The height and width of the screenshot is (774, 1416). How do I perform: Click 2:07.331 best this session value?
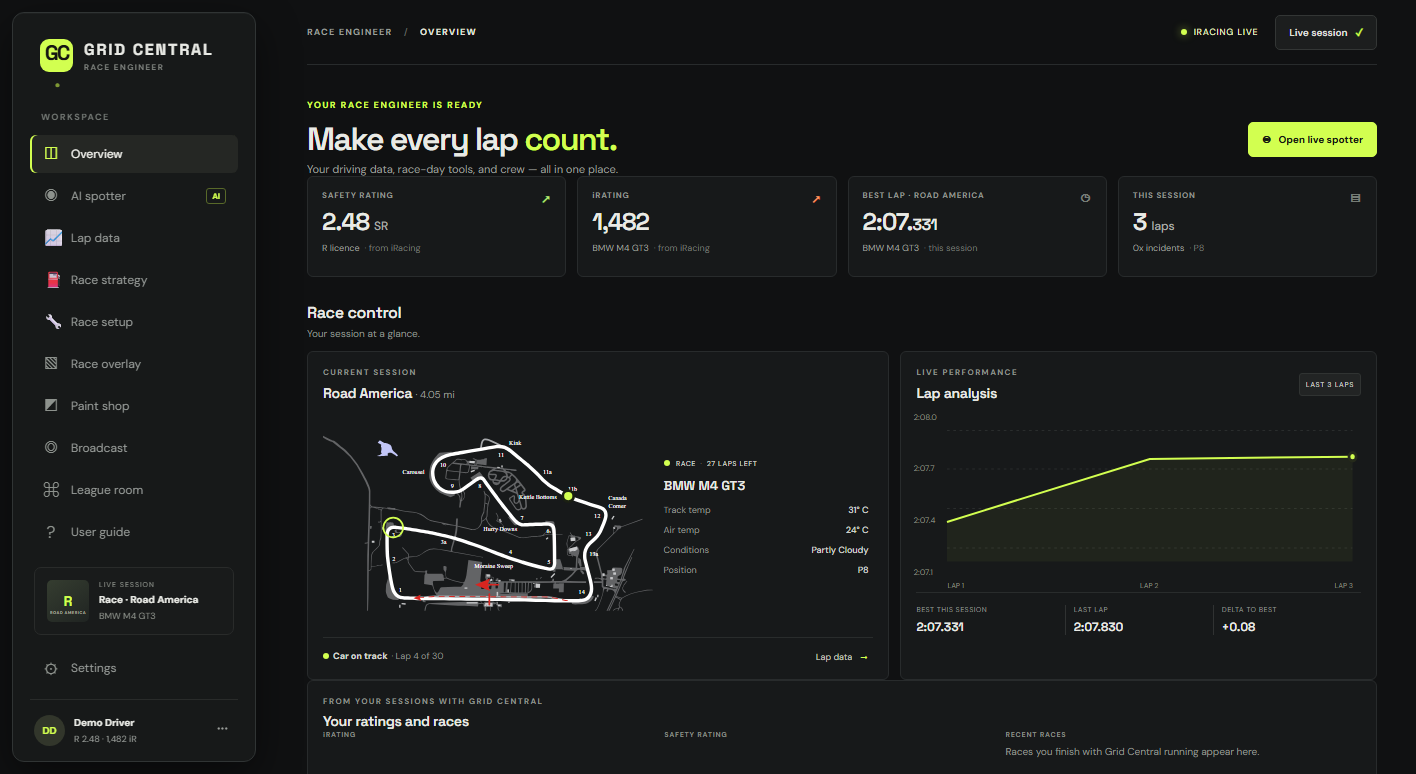coord(940,627)
